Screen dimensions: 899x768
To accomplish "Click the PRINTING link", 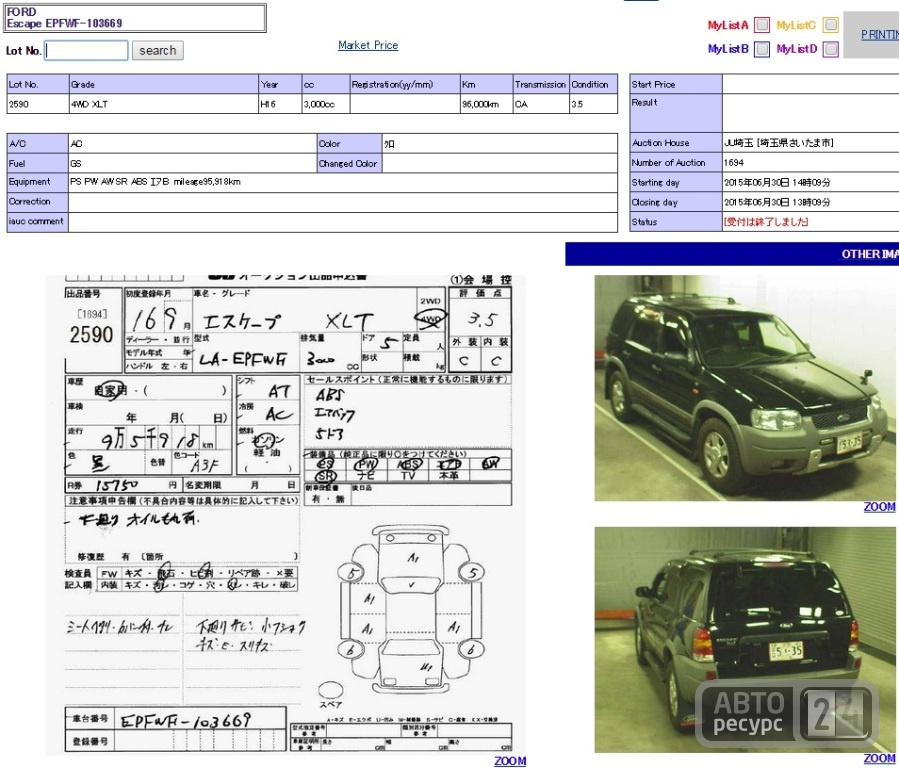I will coord(880,35).
